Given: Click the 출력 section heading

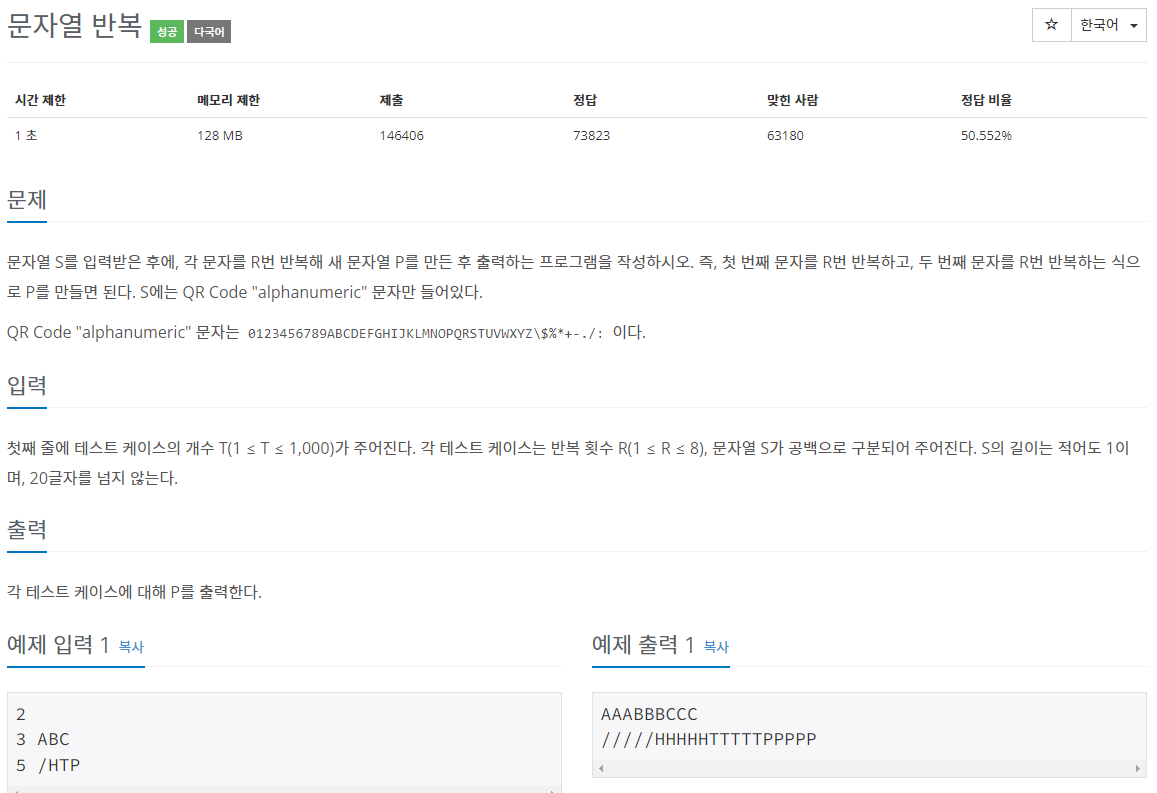Looking at the screenshot, I should [x=27, y=530].
